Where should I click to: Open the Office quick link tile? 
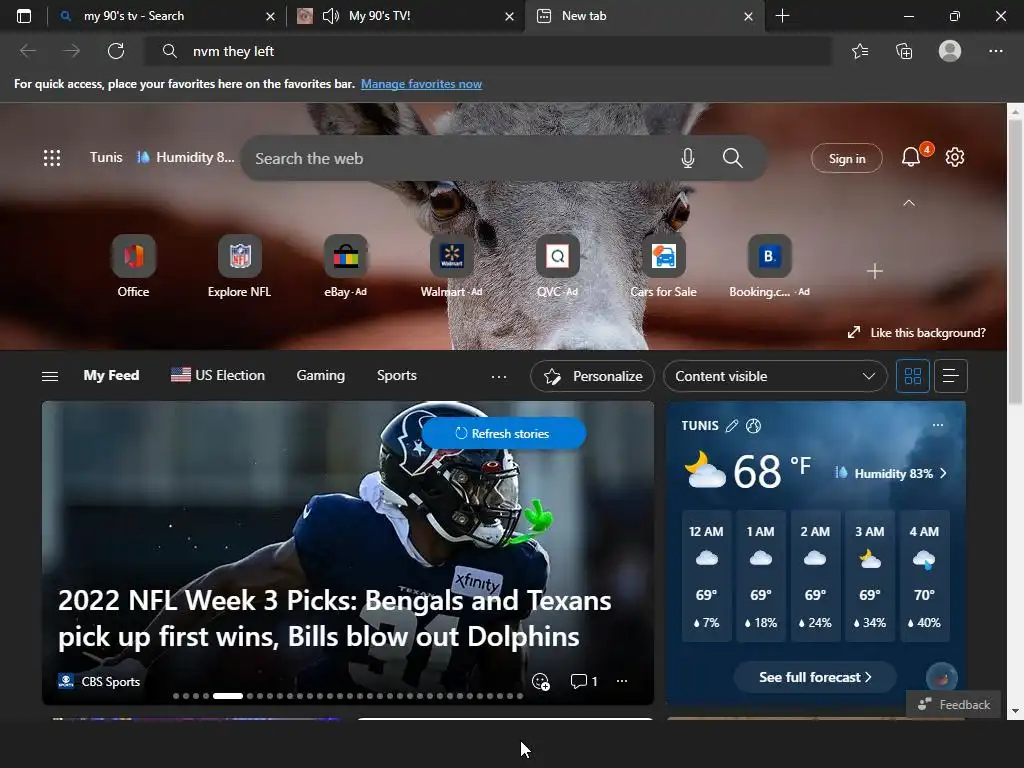point(133,266)
